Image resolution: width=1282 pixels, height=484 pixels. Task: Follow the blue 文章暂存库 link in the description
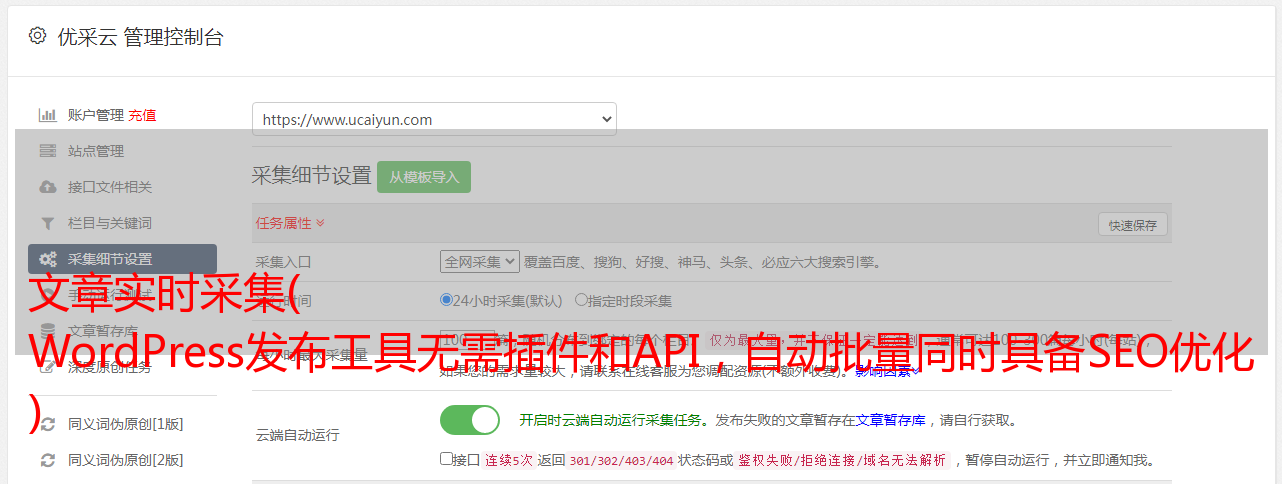[x=891, y=420]
